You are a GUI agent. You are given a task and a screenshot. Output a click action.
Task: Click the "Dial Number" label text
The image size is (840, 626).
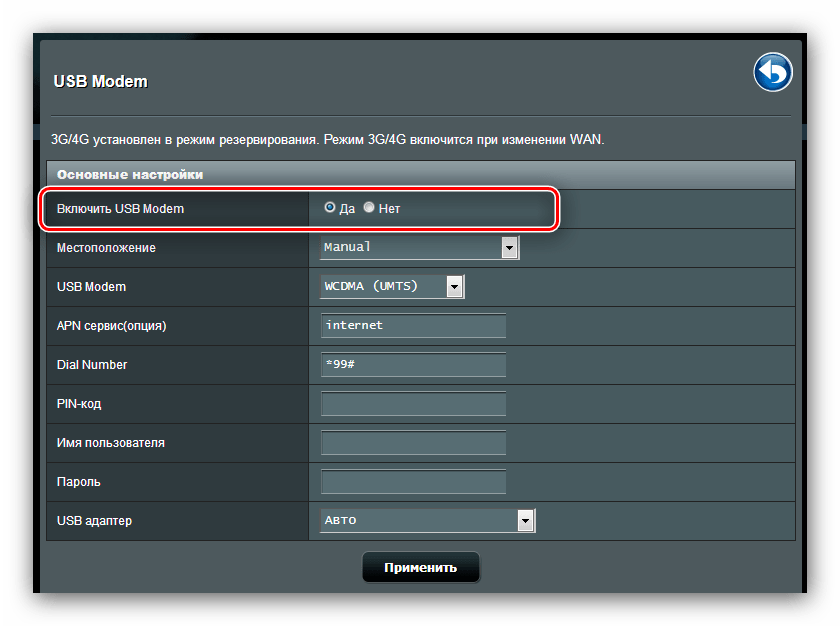92,365
